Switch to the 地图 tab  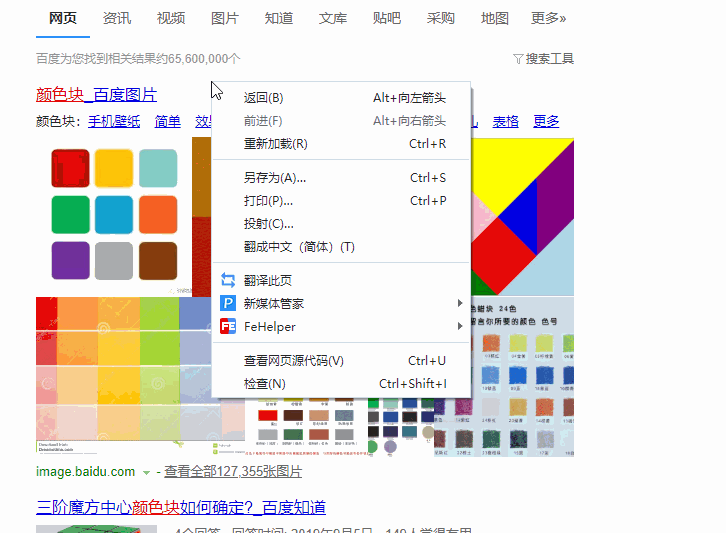[x=494, y=19]
